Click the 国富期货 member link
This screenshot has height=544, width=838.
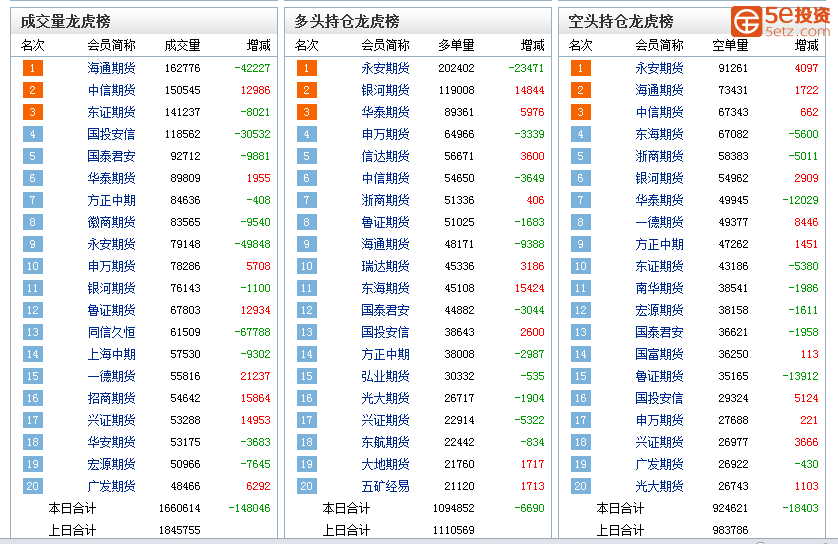(x=659, y=354)
